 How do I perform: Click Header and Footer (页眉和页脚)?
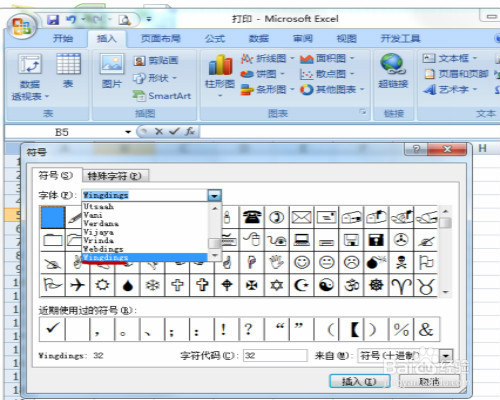[x=457, y=74]
